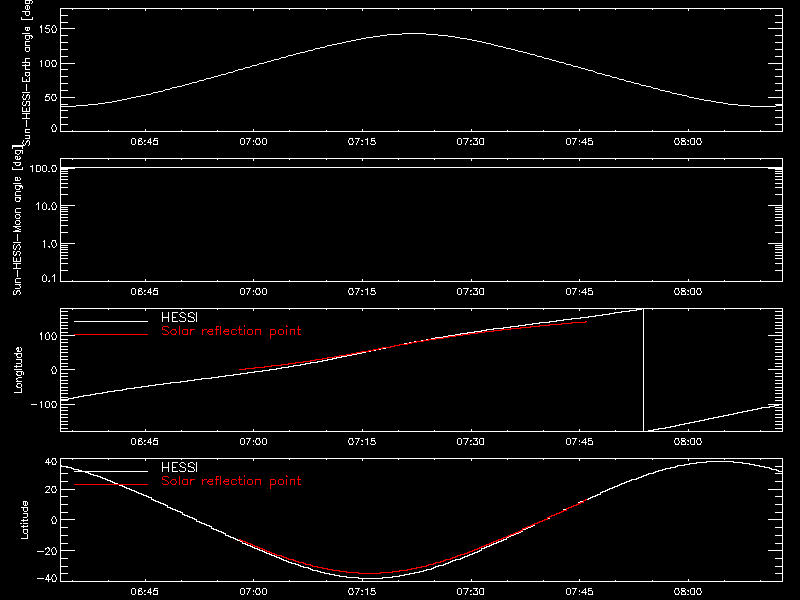Click the 07:45 time label under the Earth angle plot
Viewport: 800px width, 600px height.
point(580,142)
